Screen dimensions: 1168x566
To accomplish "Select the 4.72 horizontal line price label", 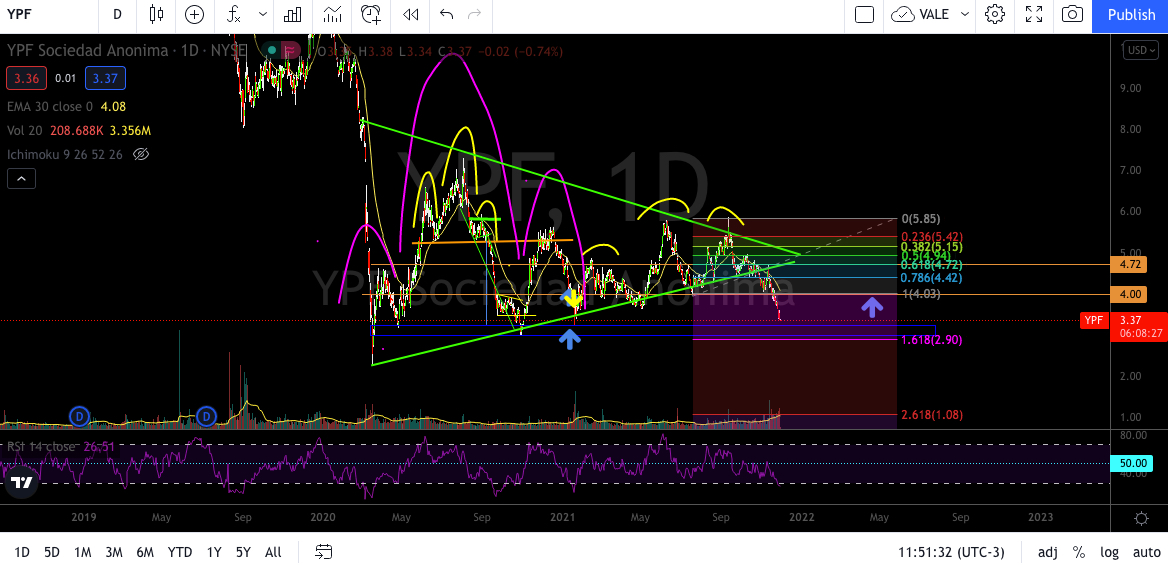I will click(x=1129, y=264).
